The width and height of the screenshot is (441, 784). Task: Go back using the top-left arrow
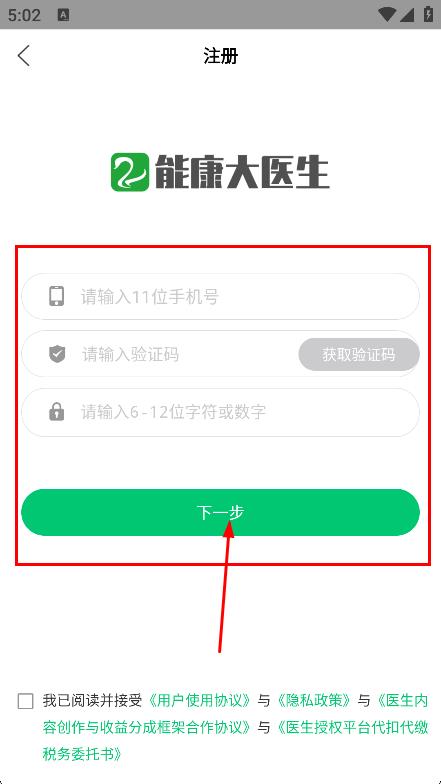pos(24,56)
